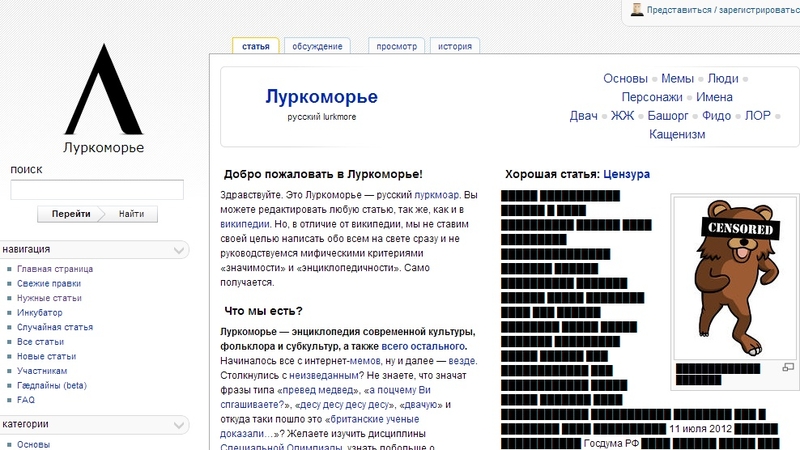This screenshot has width=800, height=450.
Task: Follow the везде link
Action: [462, 361]
